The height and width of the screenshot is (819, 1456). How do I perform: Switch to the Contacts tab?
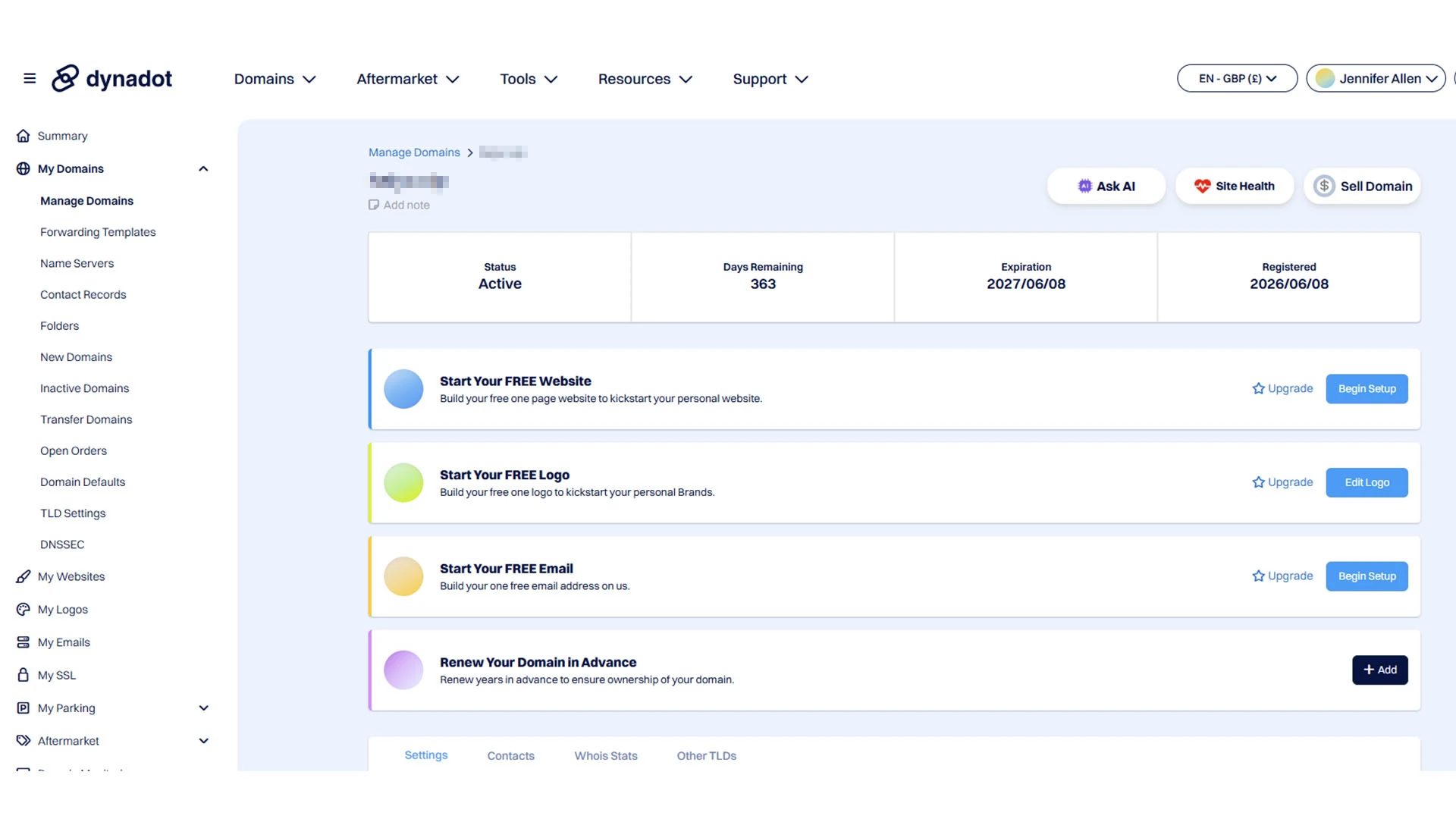click(511, 756)
